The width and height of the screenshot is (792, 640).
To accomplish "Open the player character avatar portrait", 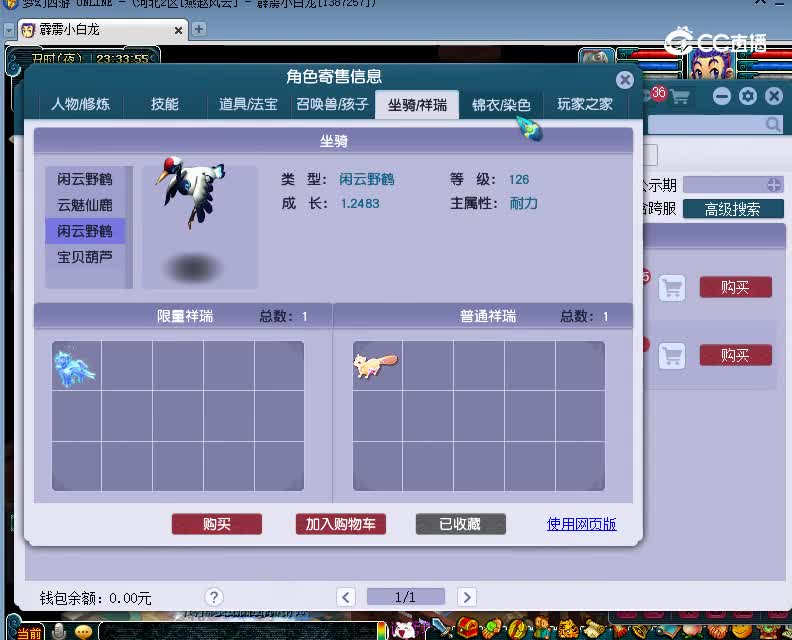I will pos(711,63).
